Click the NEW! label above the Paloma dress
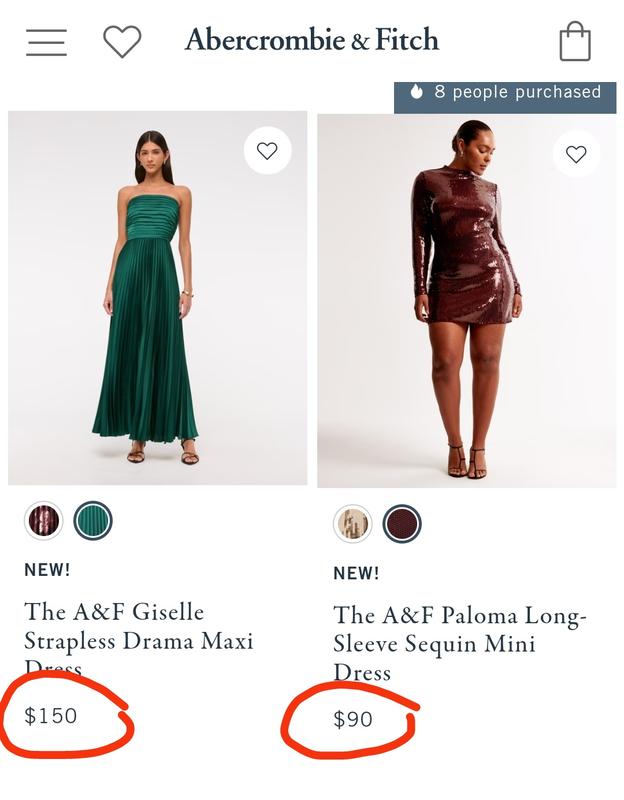 click(356, 573)
